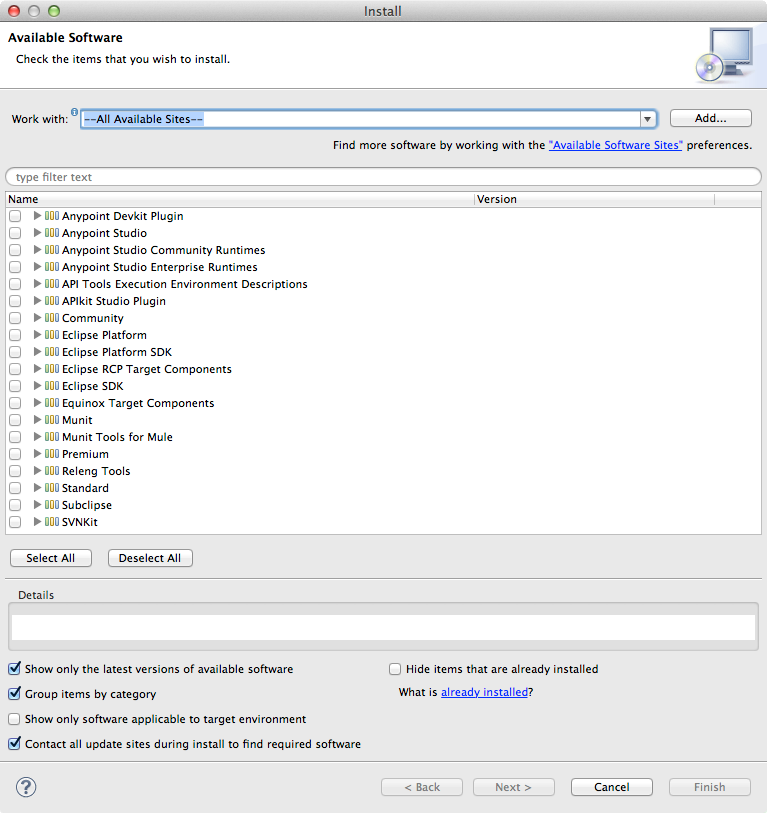Image resolution: width=767 pixels, height=813 pixels.
Task: Enable Hide items that are already installed
Action: pyautogui.click(x=395, y=669)
